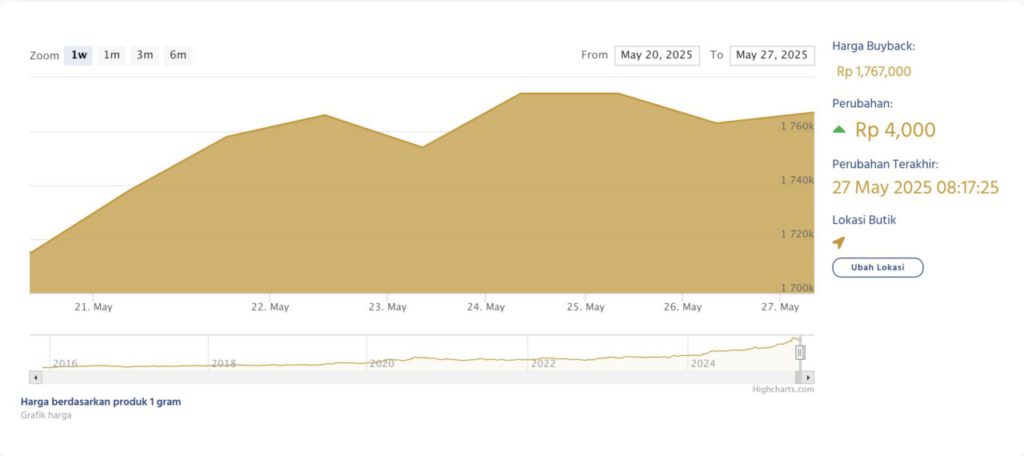The height and width of the screenshot is (456, 1024).
Task: Click the location arrow icon under Lokasi Butik
Action: click(x=839, y=242)
